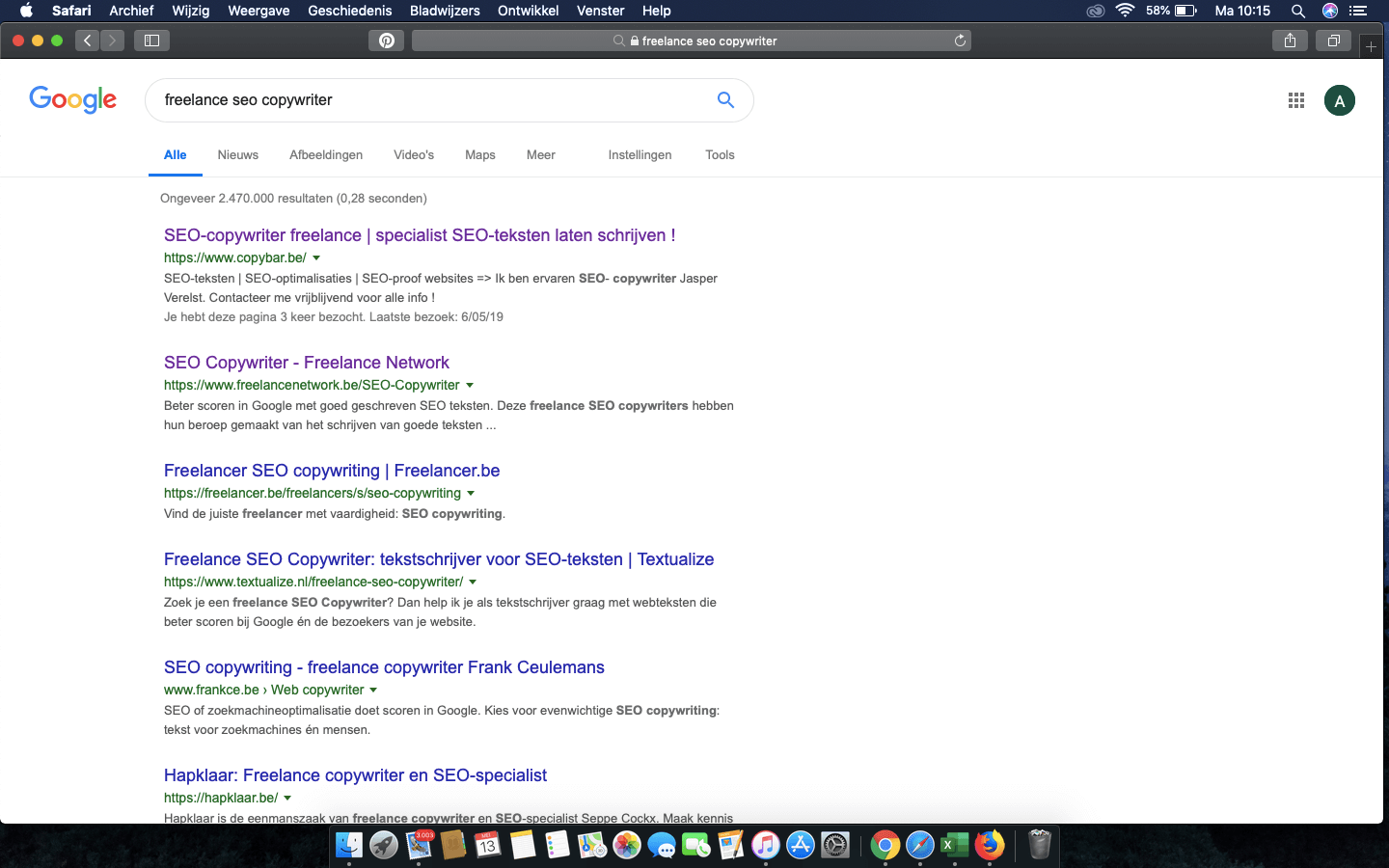The height and width of the screenshot is (868, 1389).
Task: Open the Tools filter options
Action: click(720, 155)
